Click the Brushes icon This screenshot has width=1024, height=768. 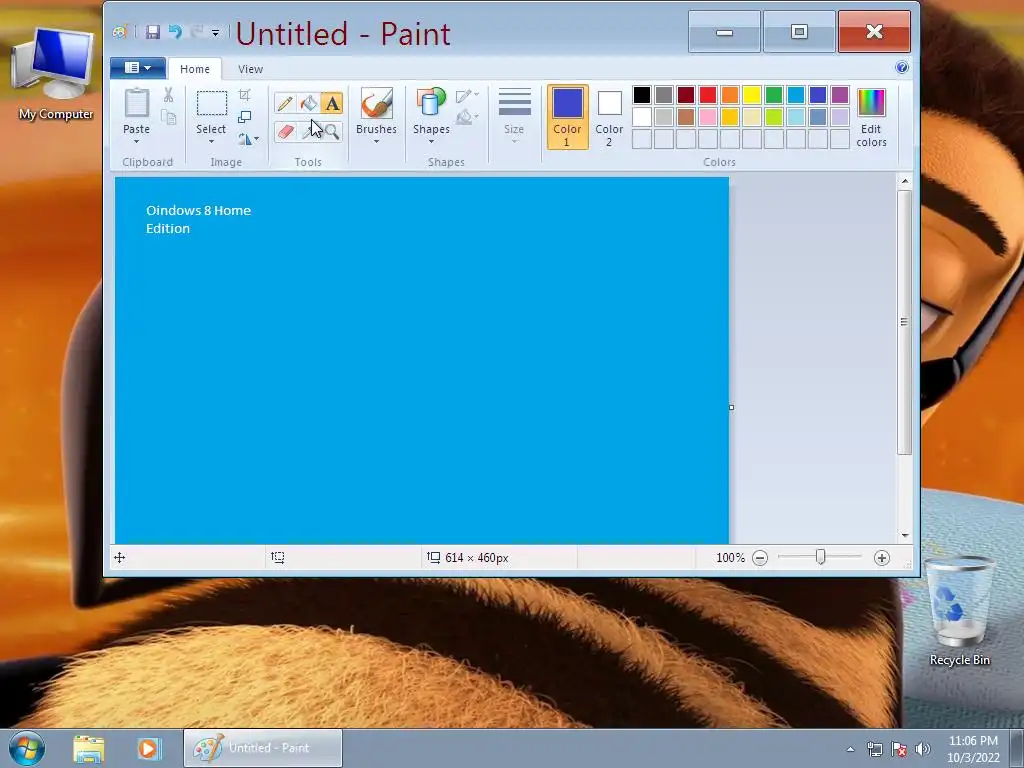coord(377,103)
